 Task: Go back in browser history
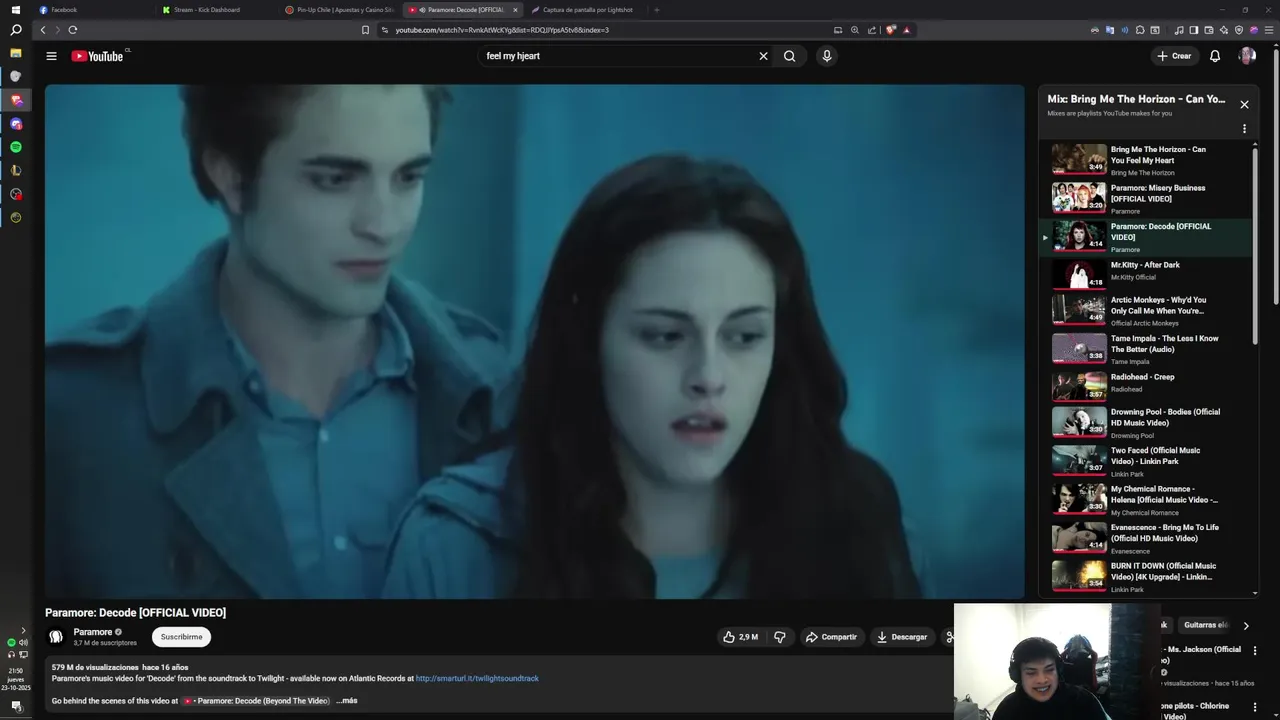(x=42, y=30)
